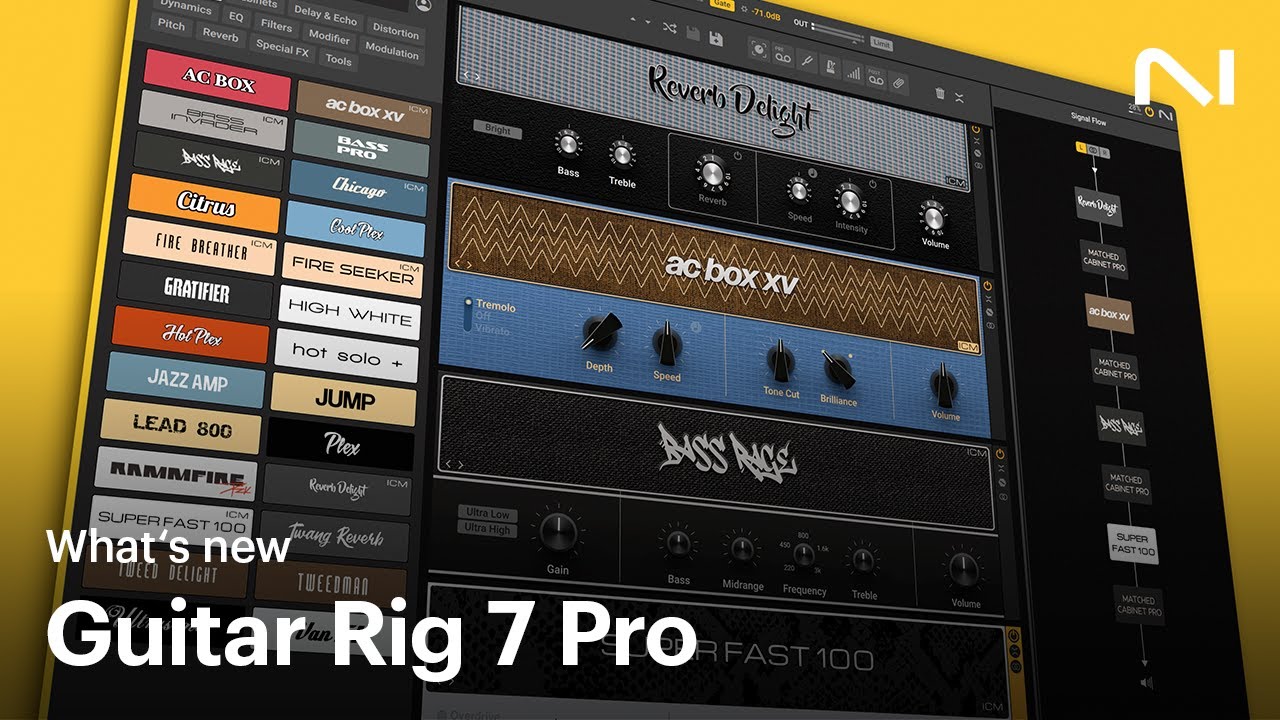
Task: Switch the Tremolo/Vibrato selector on ac box xv
Action: click(x=468, y=314)
